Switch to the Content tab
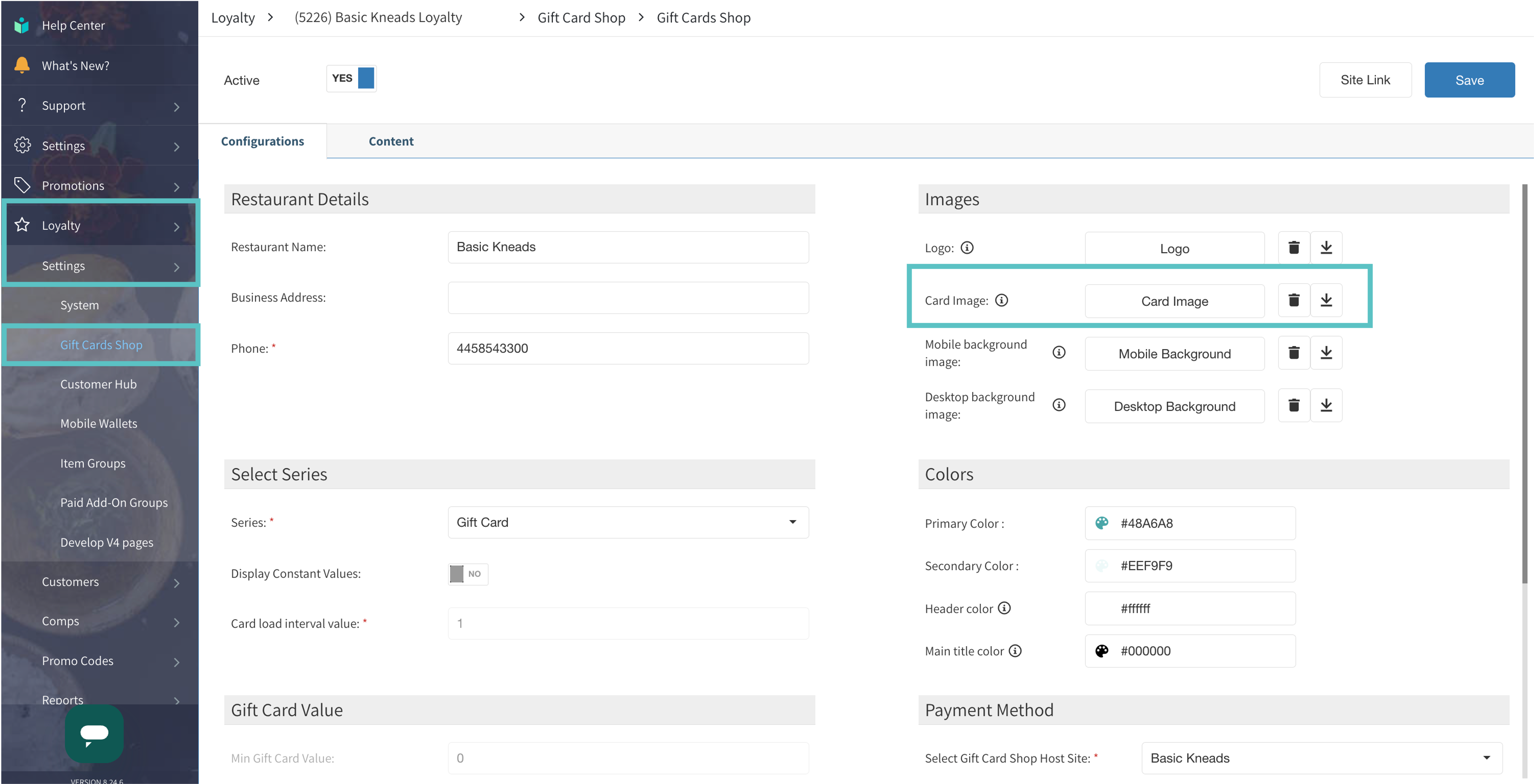 (391, 141)
